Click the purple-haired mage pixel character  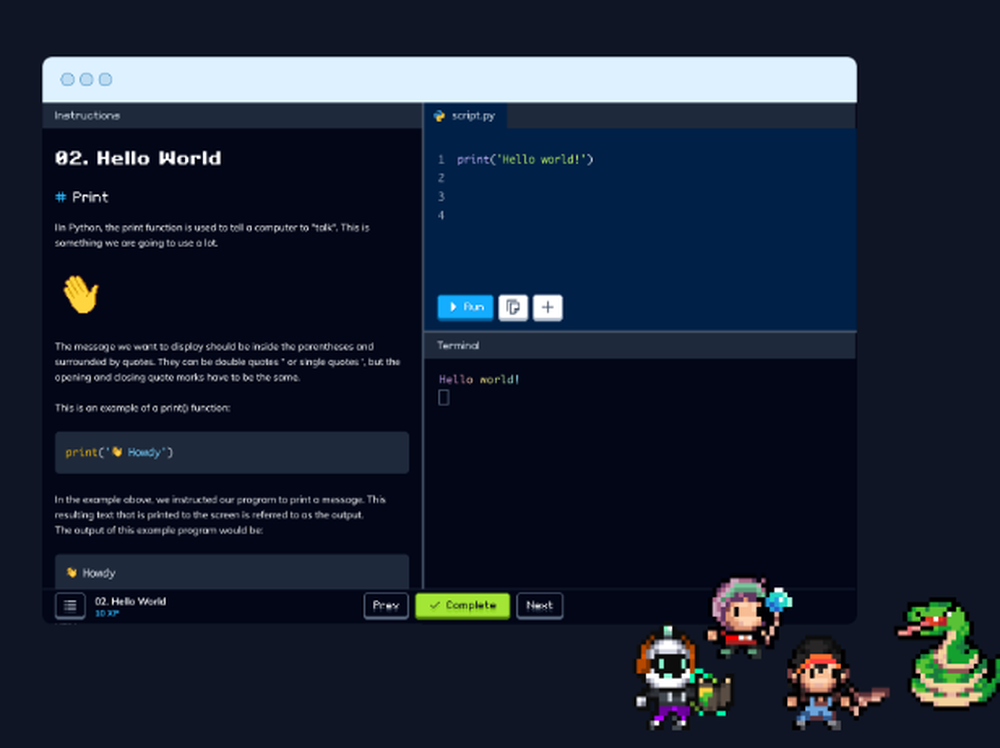pyautogui.click(x=747, y=616)
